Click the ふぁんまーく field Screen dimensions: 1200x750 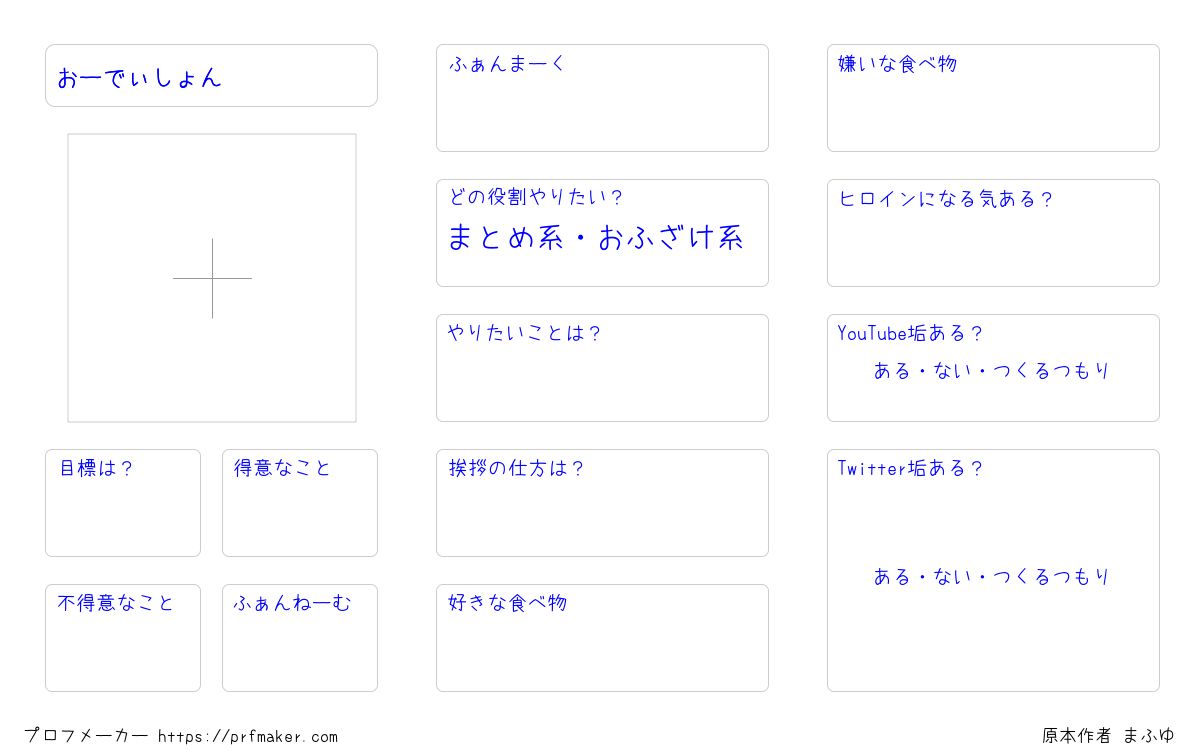point(602,98)
